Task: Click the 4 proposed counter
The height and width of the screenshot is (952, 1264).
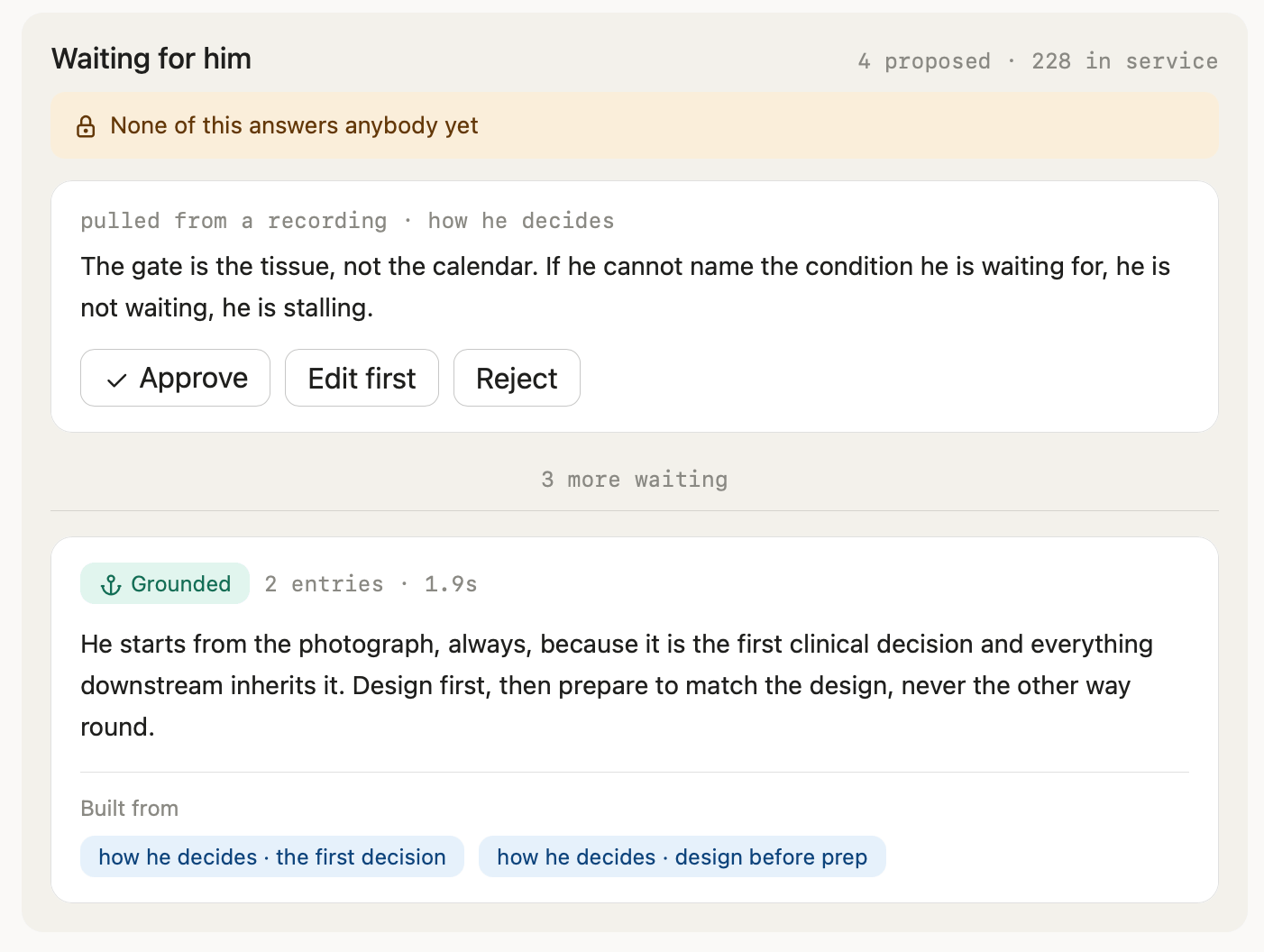Action: (x=924, y=61)
